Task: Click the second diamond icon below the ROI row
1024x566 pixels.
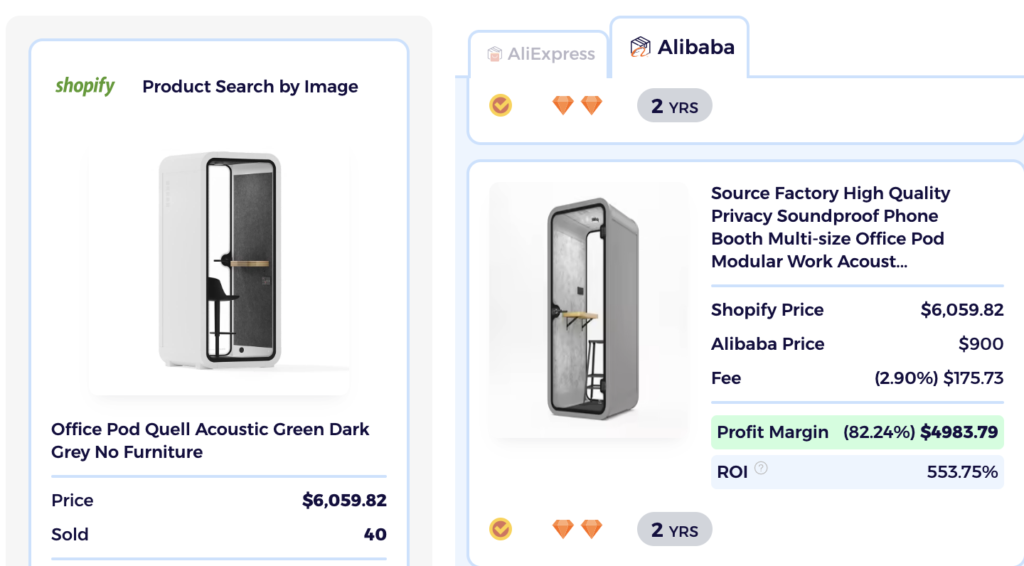Action: [x=592, y=529]
